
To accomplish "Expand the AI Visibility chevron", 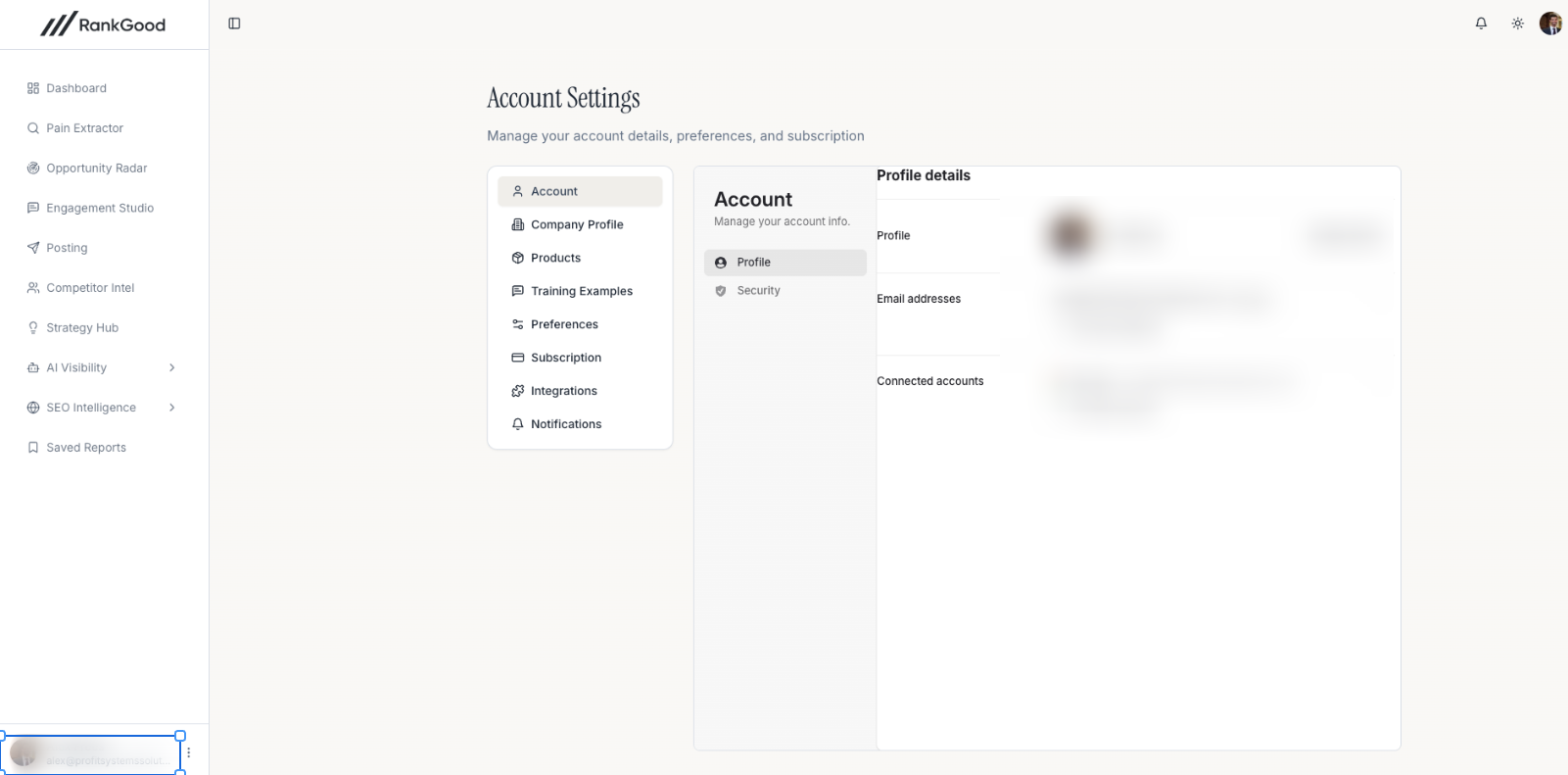I will pyautogui.click(x=172, y=367).
